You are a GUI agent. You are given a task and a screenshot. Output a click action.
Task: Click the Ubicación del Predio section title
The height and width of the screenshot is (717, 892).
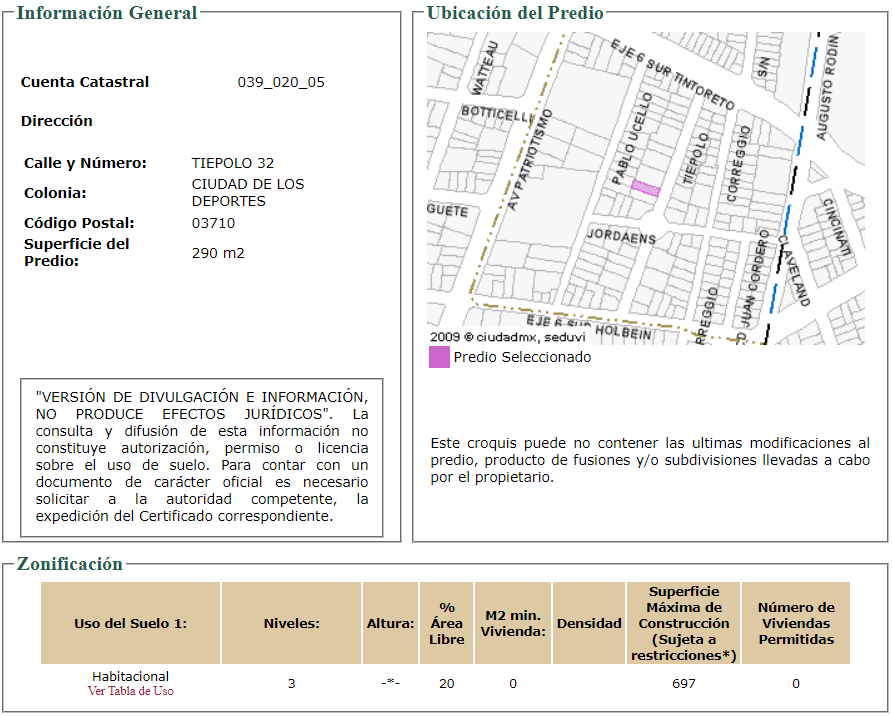(x=515, y=13)
